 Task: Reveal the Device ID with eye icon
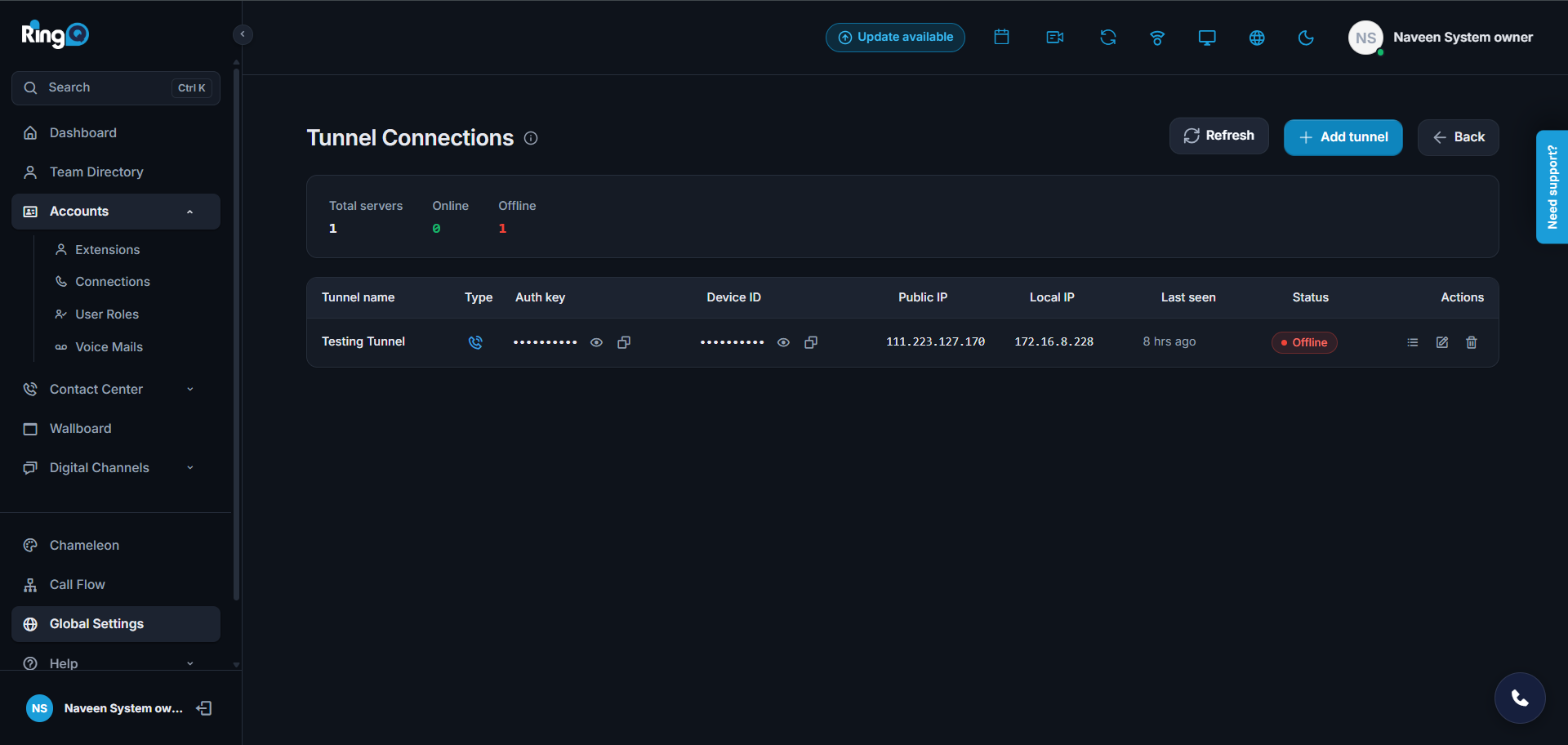(783, 342)
